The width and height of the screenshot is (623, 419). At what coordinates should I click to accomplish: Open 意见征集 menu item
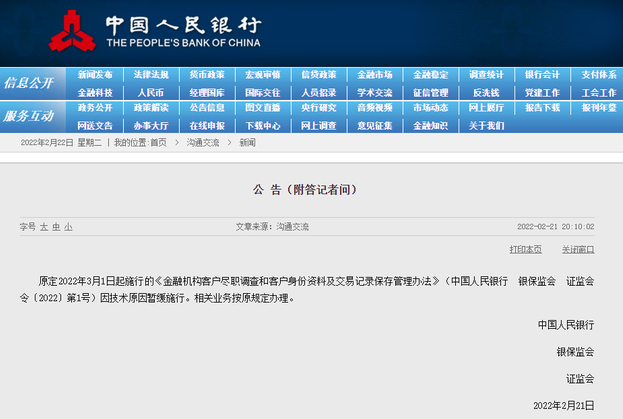tap(375, 126)
